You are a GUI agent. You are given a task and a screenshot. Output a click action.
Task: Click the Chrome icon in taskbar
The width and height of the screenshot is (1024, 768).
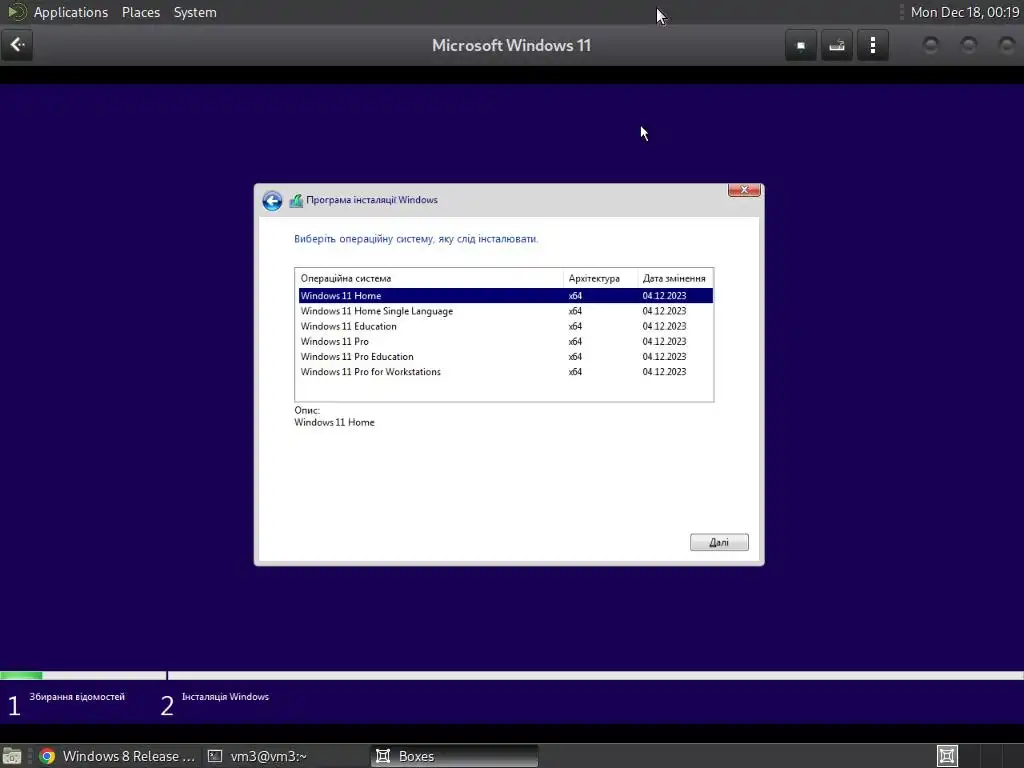47,756
